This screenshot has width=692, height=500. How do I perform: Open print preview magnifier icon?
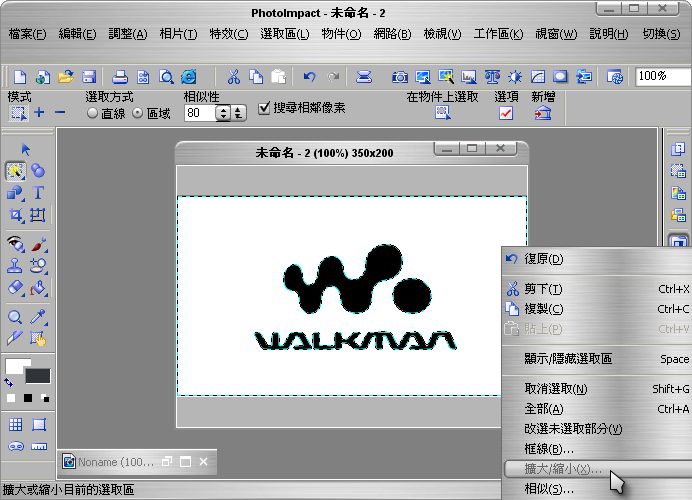tap(166, 77)
